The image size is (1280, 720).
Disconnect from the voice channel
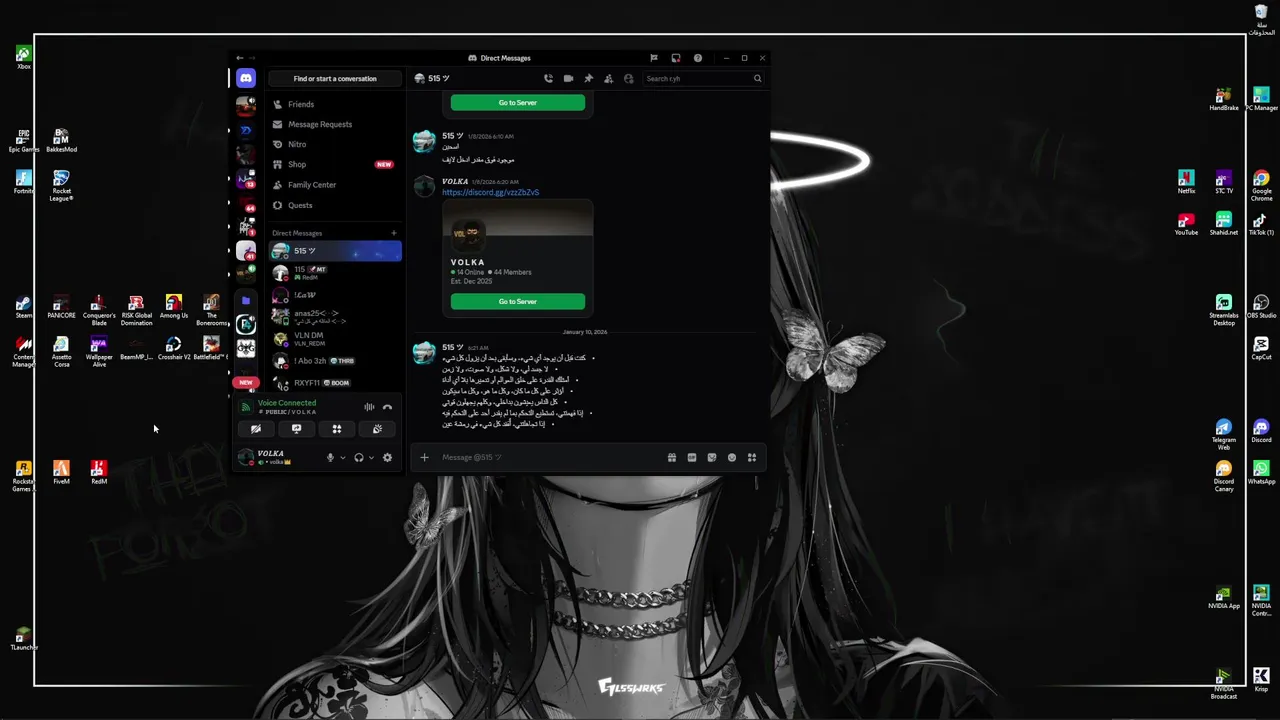387,407
